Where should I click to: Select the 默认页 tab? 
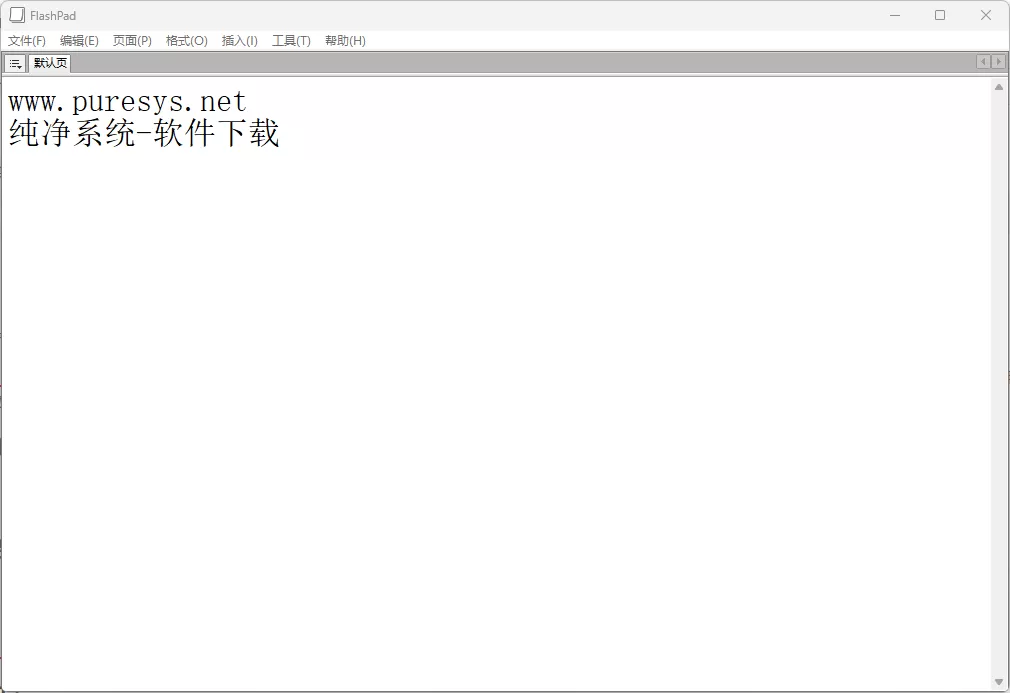(49, 62)
